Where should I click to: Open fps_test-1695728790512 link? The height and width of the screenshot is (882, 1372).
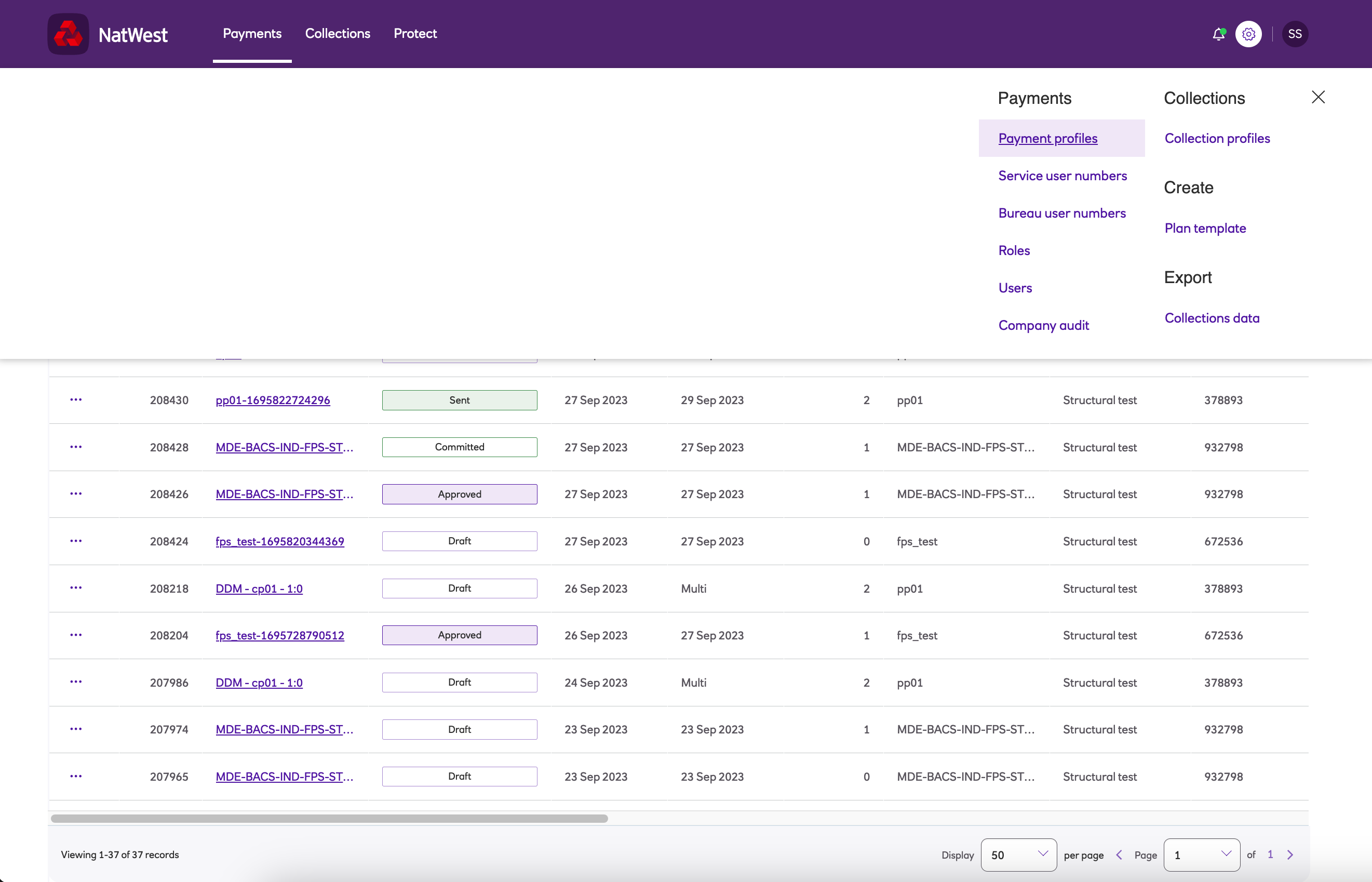point(279,635)
